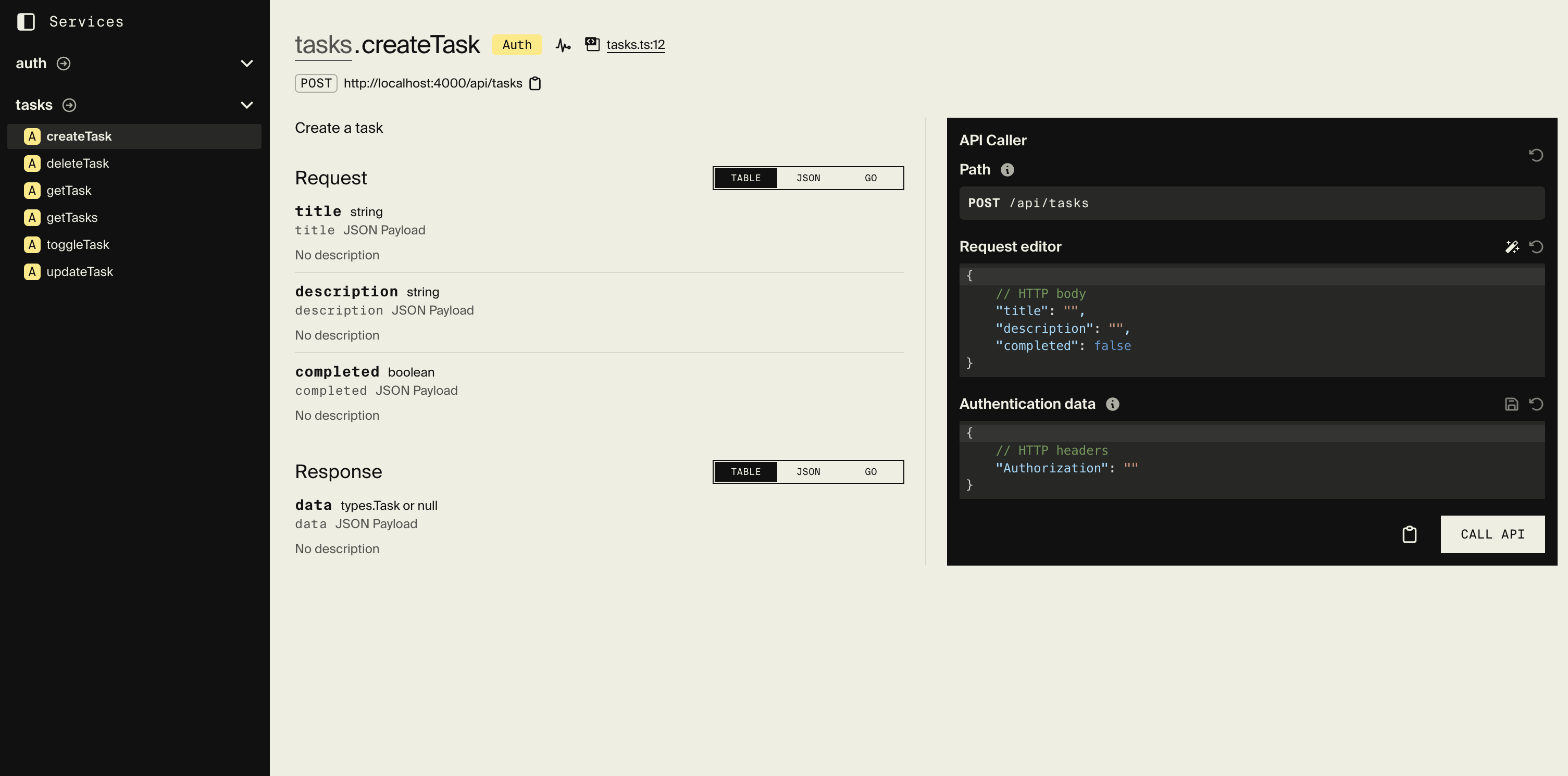Collapse the auth service section chevron

pos(246,64)
